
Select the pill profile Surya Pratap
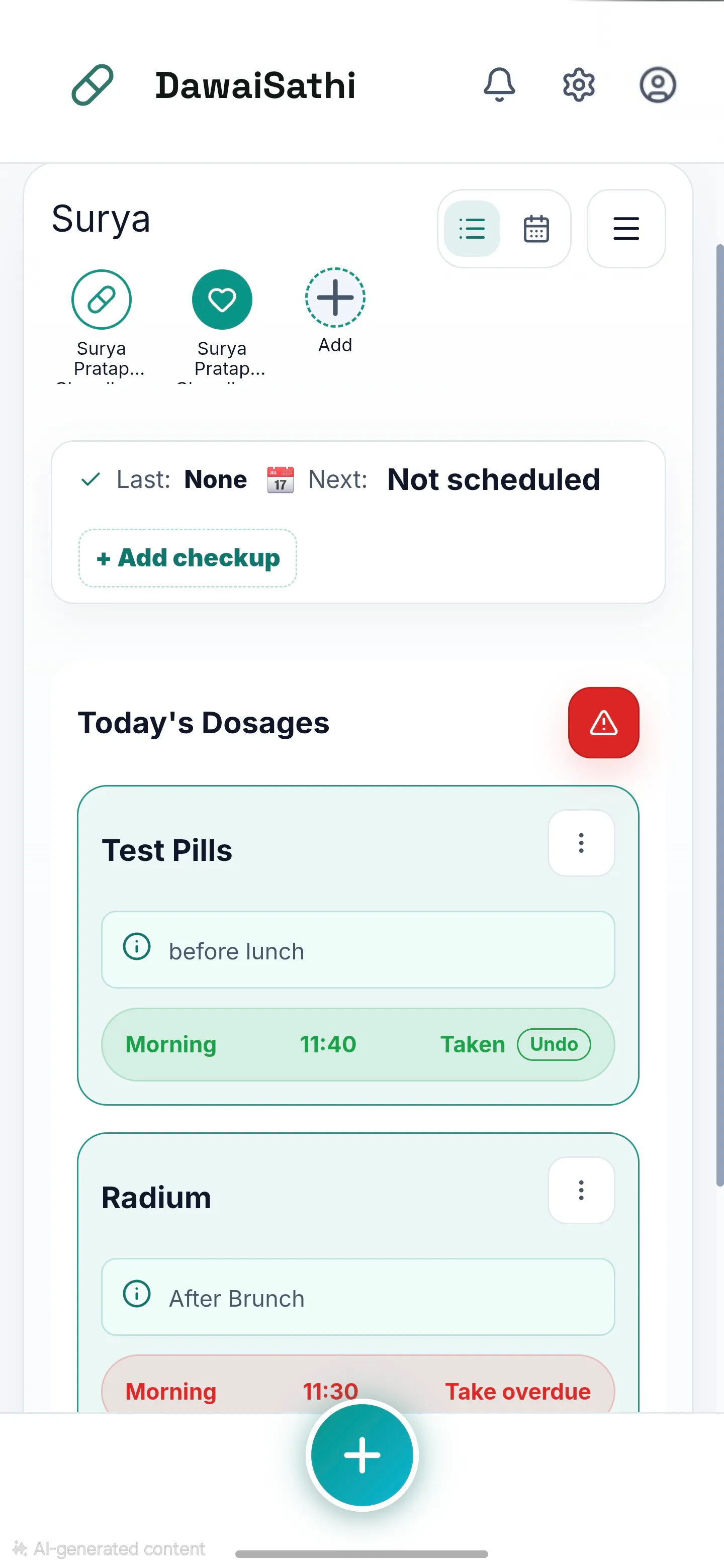pos(102,300)
